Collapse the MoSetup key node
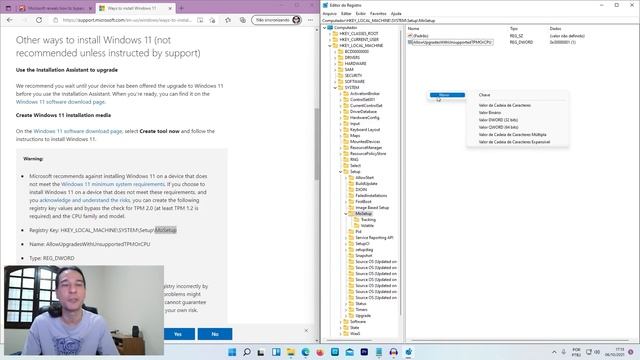 click(346, 213)
